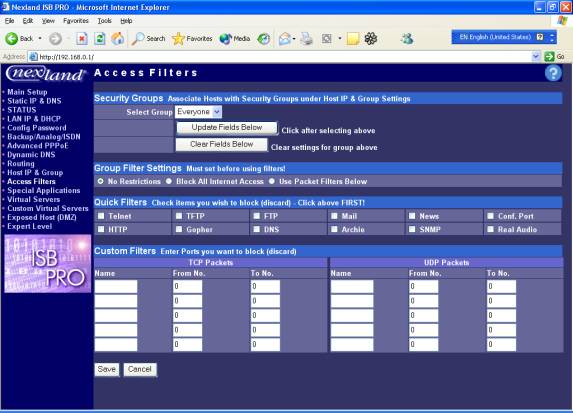The width and height of the screenshot is (573, 413).
Task: Click the ISB PRO banner image
Action: tap(48, 264)
